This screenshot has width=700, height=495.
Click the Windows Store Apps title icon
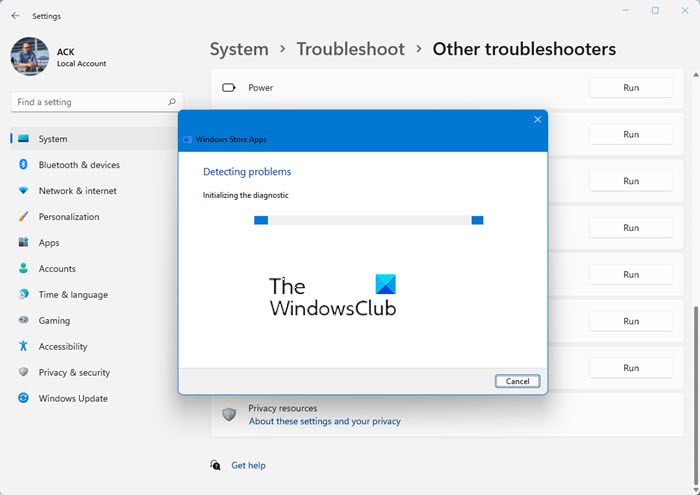188,140
